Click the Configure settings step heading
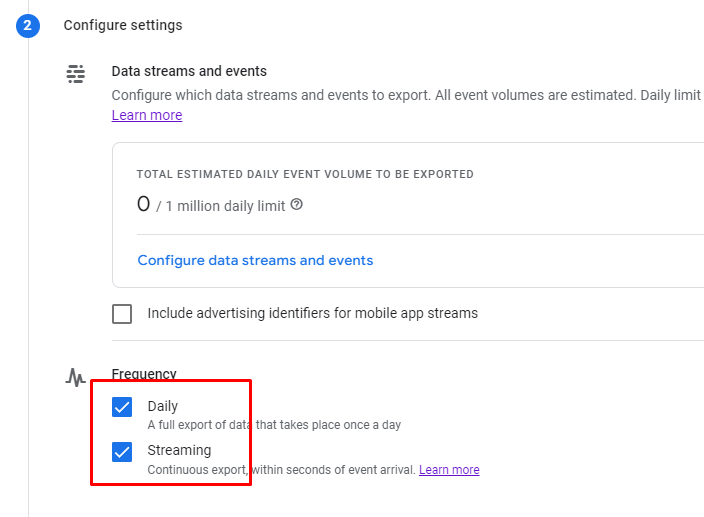704x517 pixels. [123, 25]
